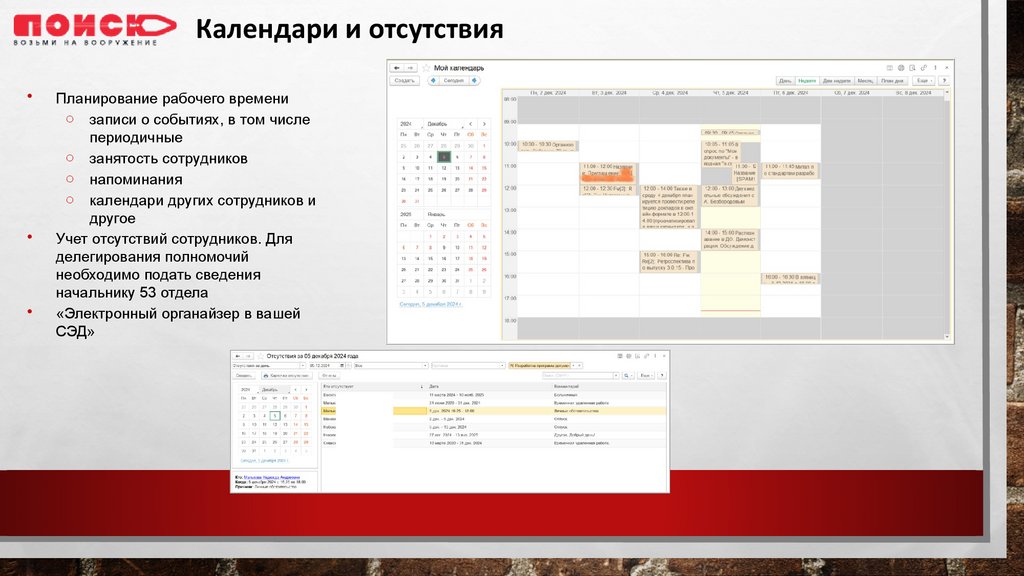Open Wednesday 15:00 - 16:00 event
Image resolution: width=1024 pixels, height=576 pixels.
pyautogui.click(x=669, y=262)
